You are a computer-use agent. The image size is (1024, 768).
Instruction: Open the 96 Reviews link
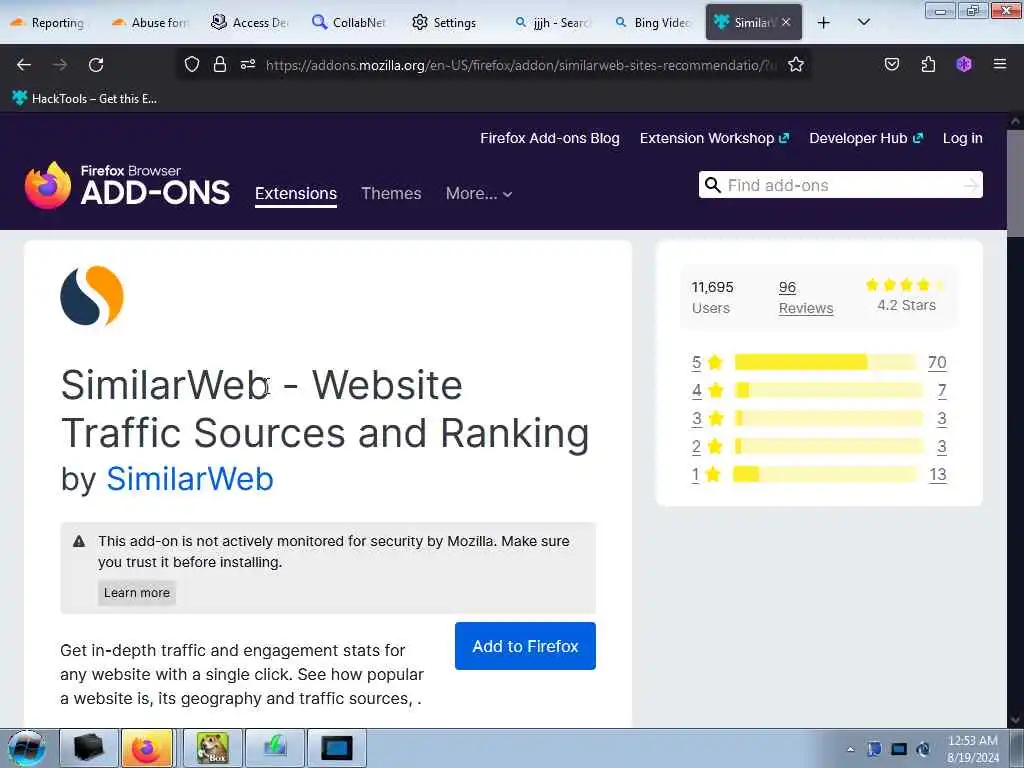(806, 297)
